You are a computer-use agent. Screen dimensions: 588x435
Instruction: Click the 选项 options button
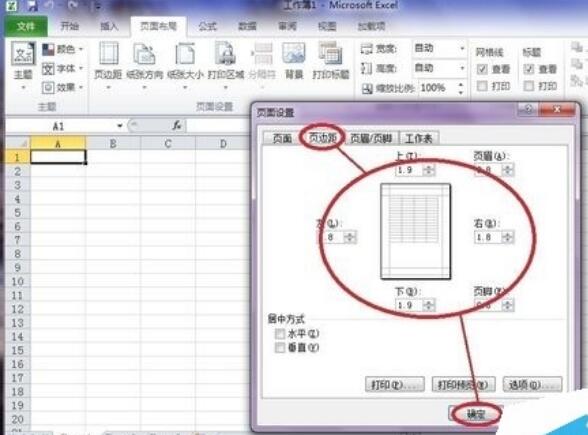(532, 384)
